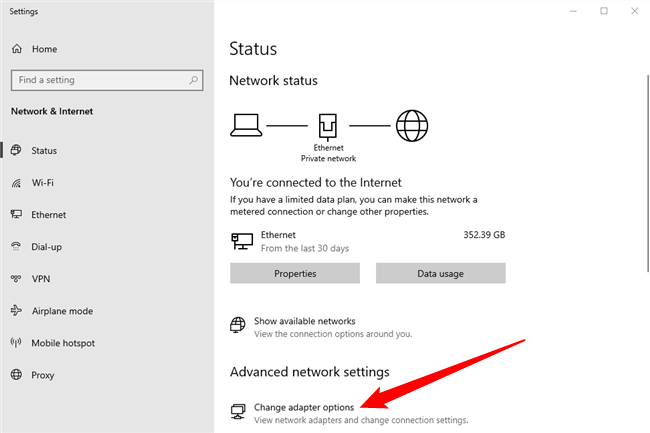Open Change adapter options link

pos(304,407)
